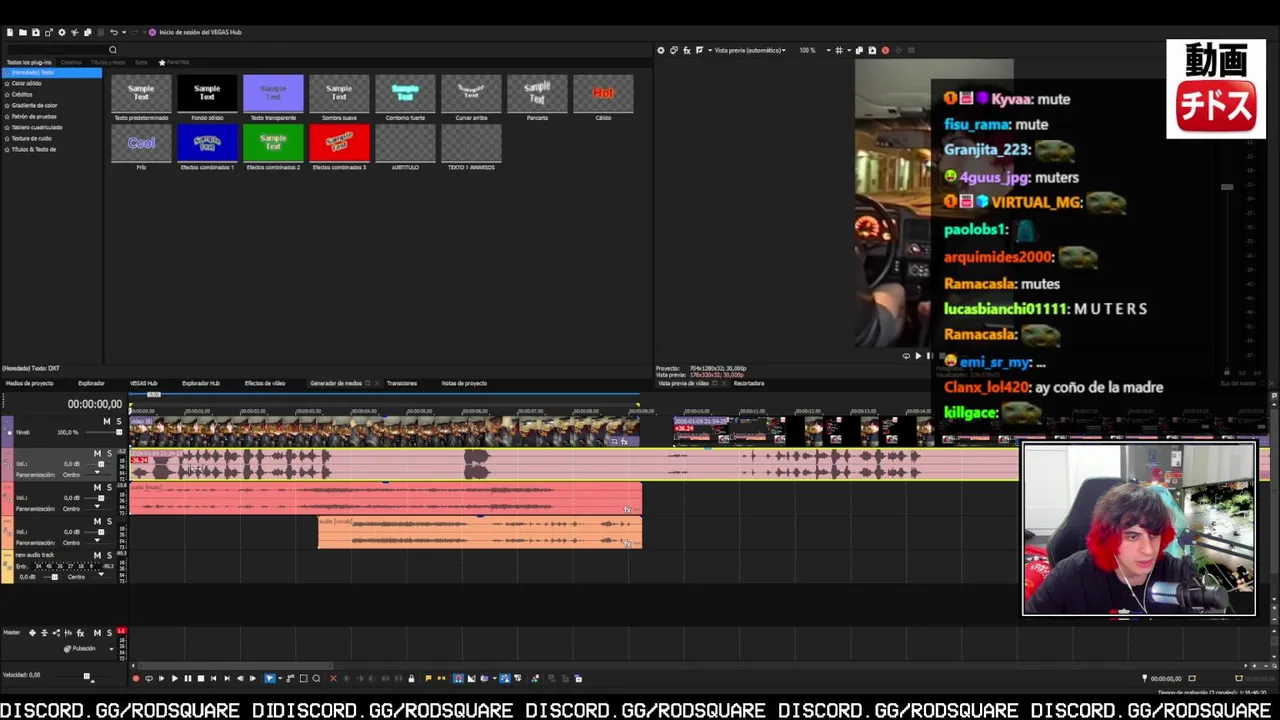Image resolution: width=1280 pixels, height=720 pixels.
Task: Select the Todos los plug-ins tab
Action: pyautogui.click(x=29, y=62)
